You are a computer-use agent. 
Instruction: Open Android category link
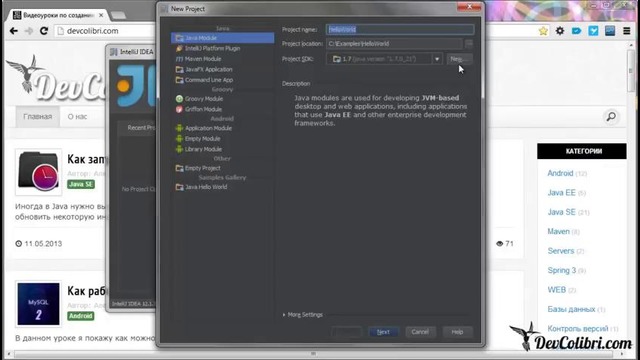[x=560, y=173]
